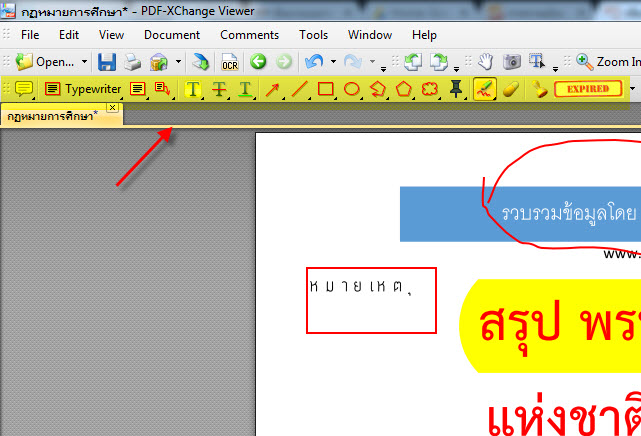Select the Select Text tool
Image resolution: width=641 pixels, height=436 pixels.
point(537,62)
